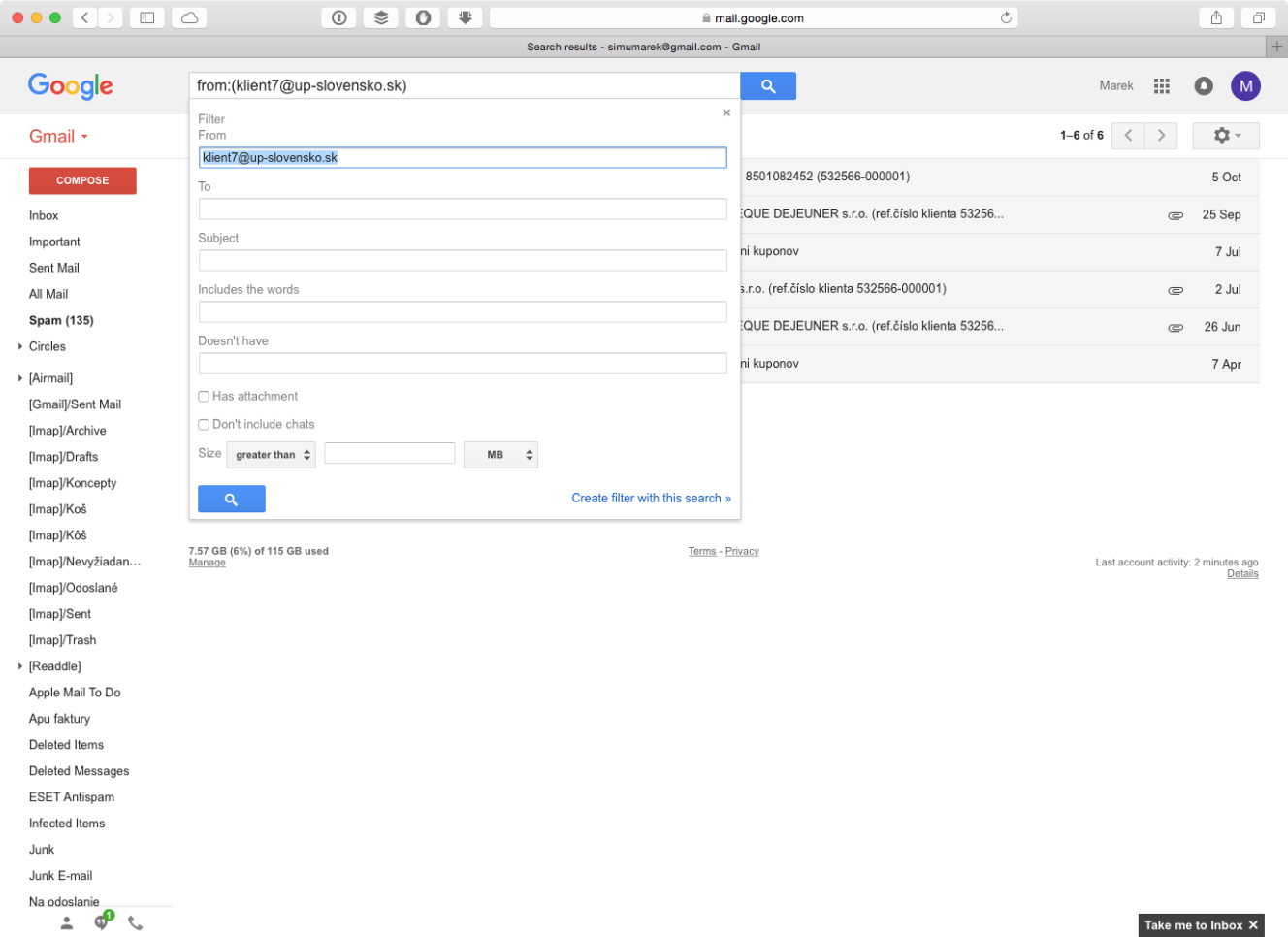
Task: Go to older results arrow
Action: 1161,136
